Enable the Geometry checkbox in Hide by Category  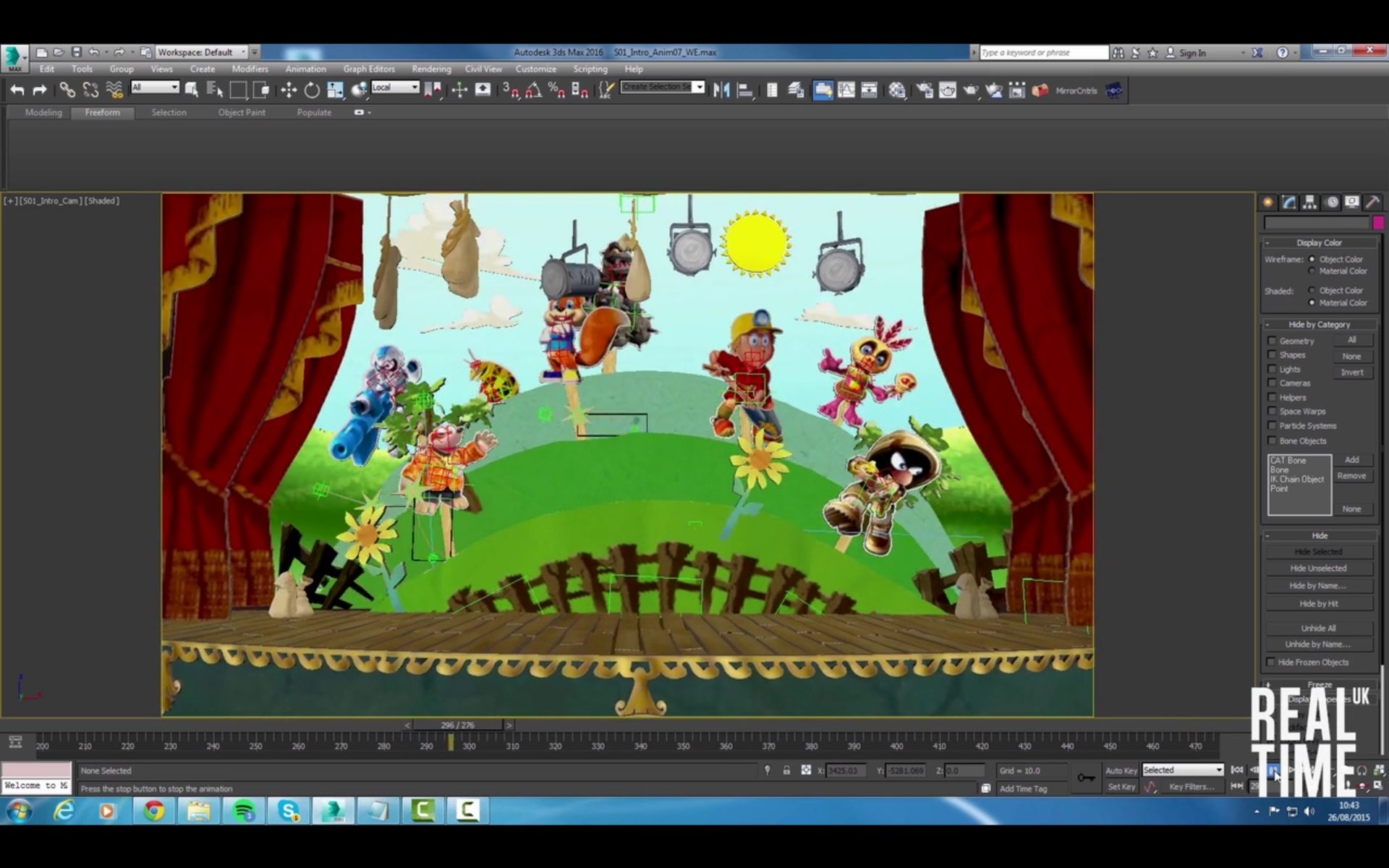1272,340
